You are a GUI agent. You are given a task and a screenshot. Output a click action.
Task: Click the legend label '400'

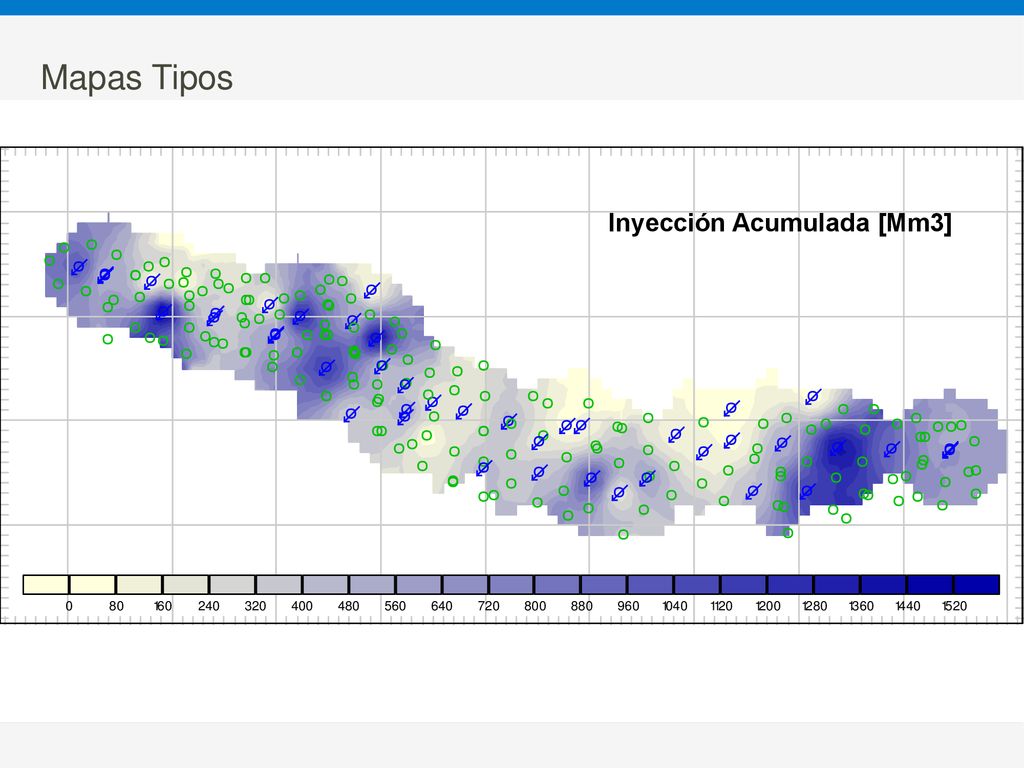pyautogui.click(x=302, y=606)
